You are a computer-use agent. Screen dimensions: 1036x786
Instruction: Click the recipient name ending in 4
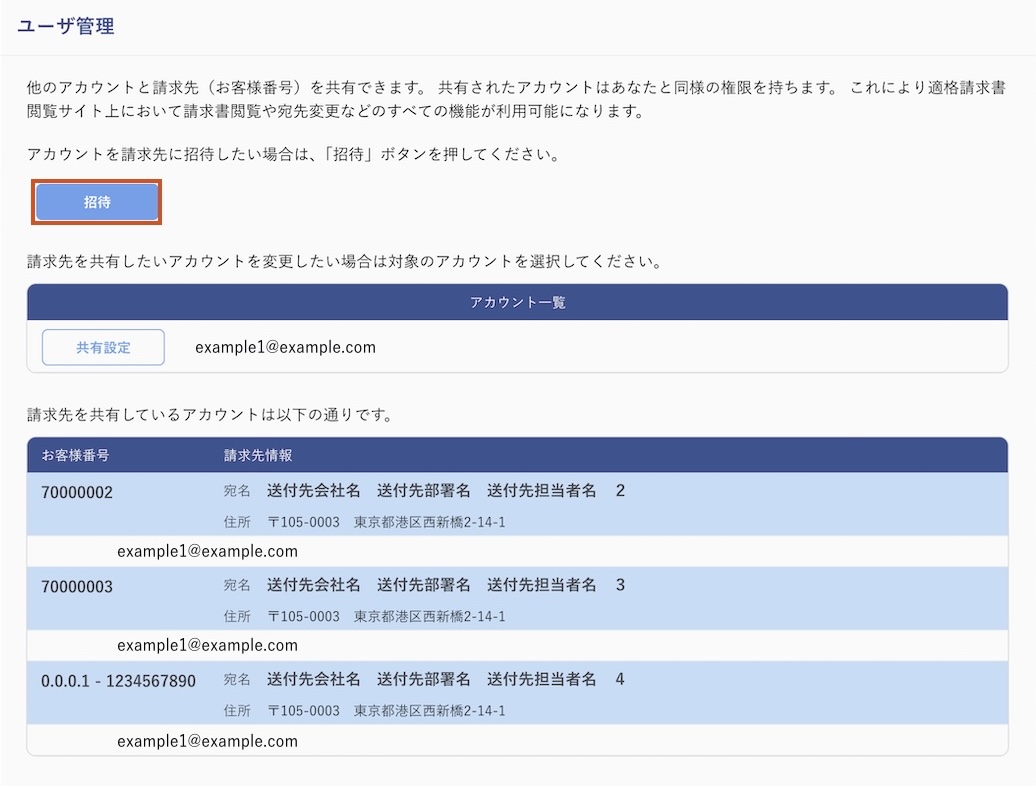[x=445, y=679]
